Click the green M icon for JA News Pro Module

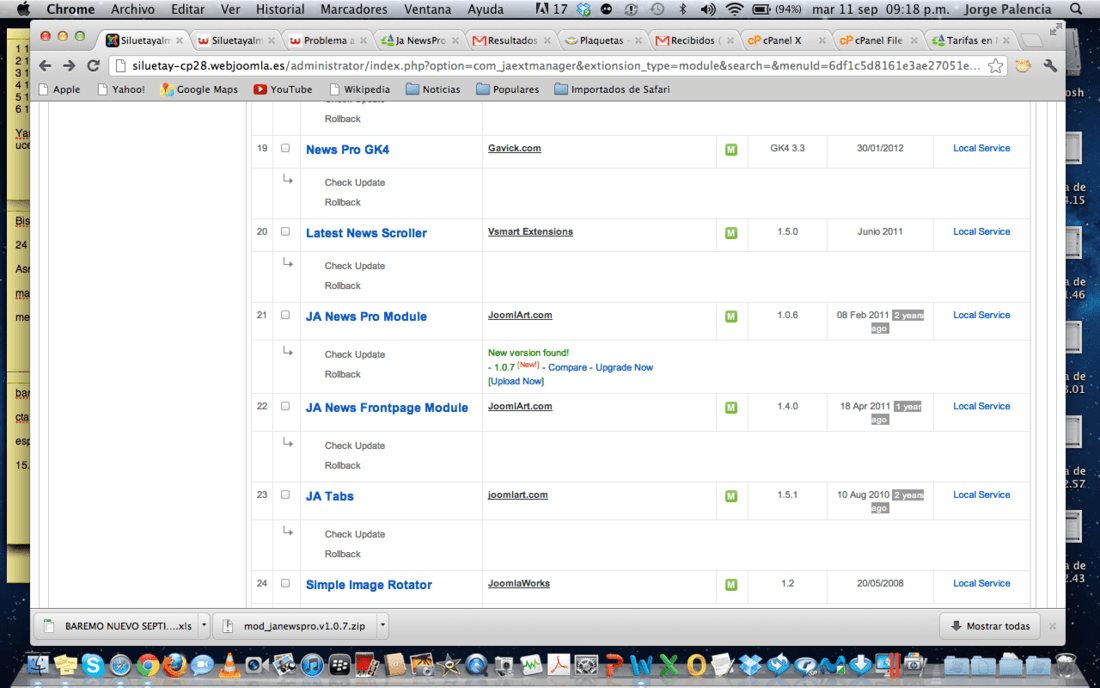click(x=731, y=316)
